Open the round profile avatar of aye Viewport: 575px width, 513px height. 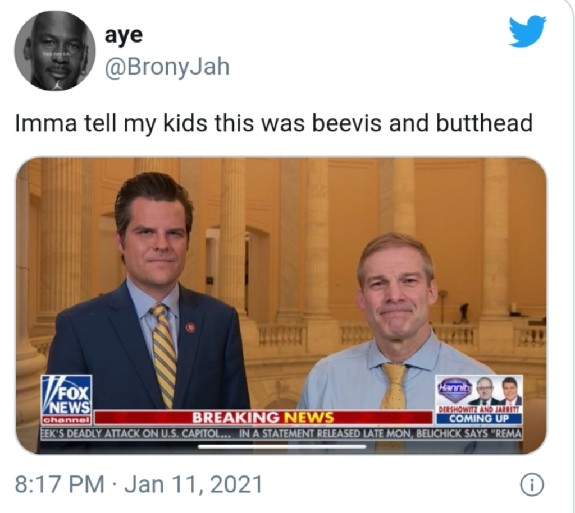55,51
